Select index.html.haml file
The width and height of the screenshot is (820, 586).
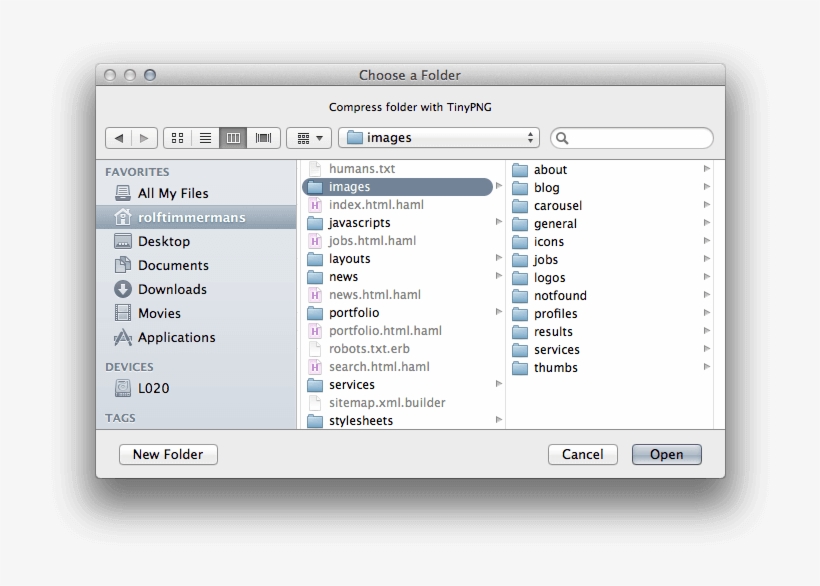coord(402,204)
